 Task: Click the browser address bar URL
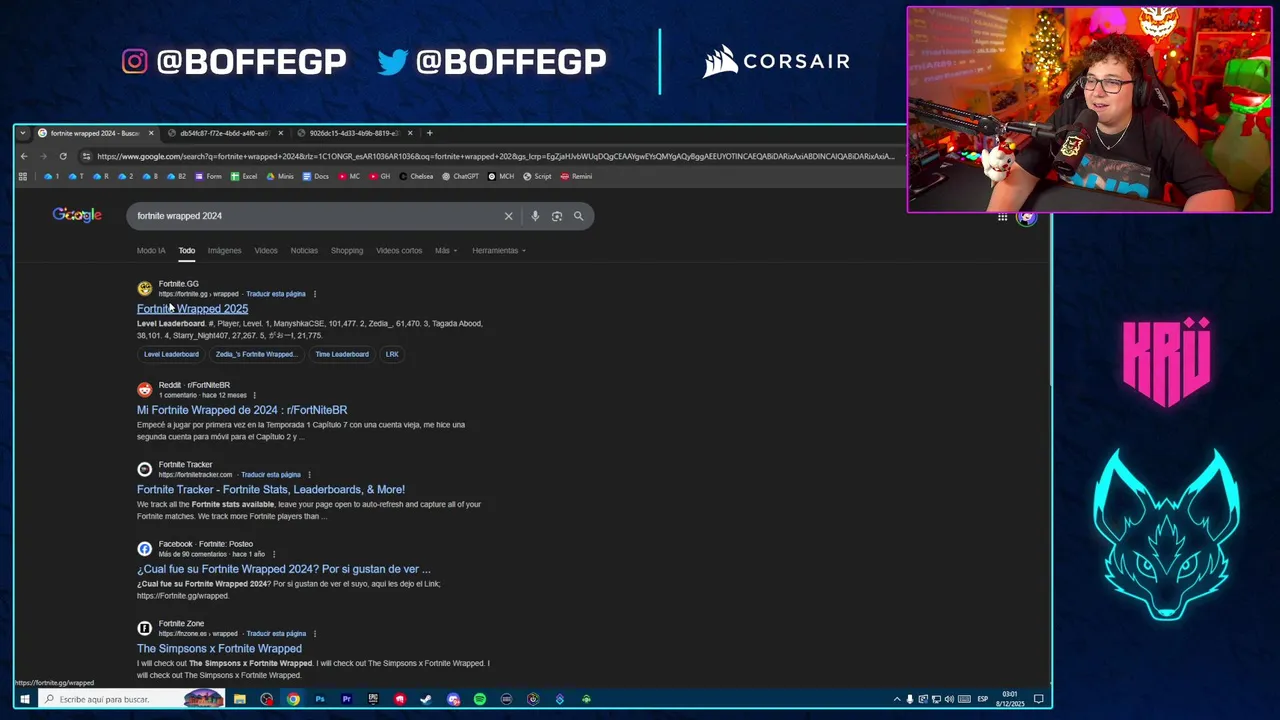[x=495, y=156]
